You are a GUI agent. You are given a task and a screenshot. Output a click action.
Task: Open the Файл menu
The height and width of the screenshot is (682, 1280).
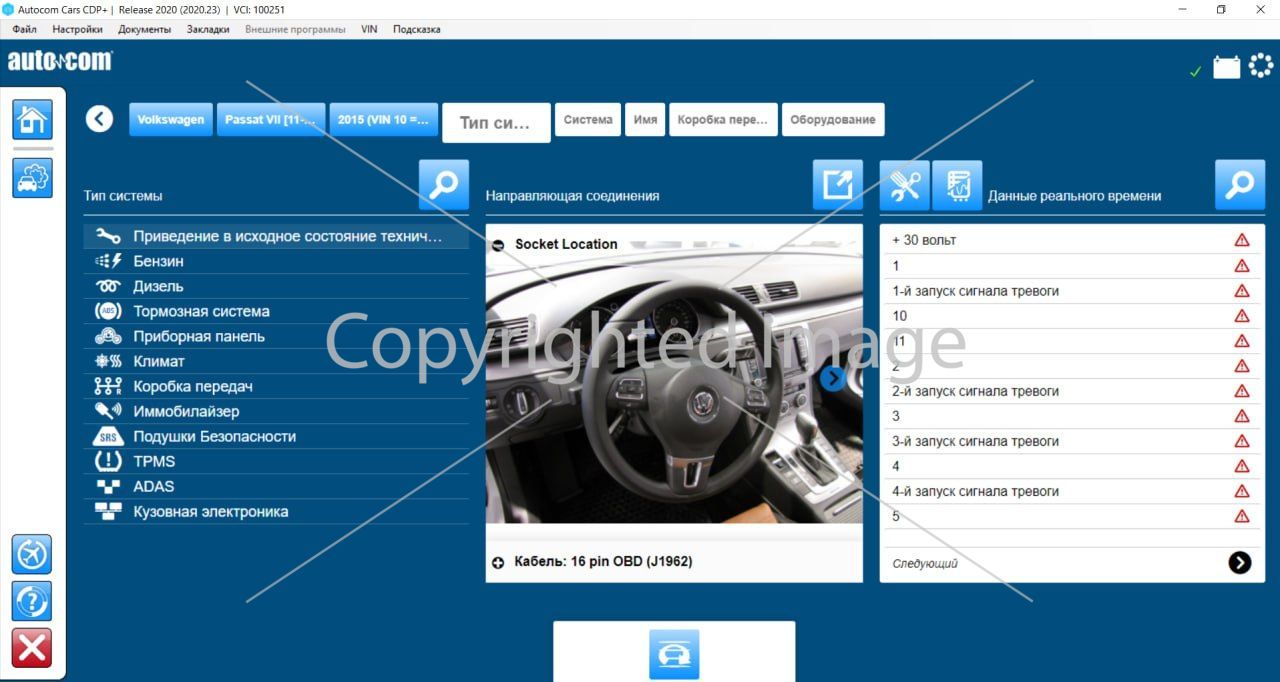(25, 29)
